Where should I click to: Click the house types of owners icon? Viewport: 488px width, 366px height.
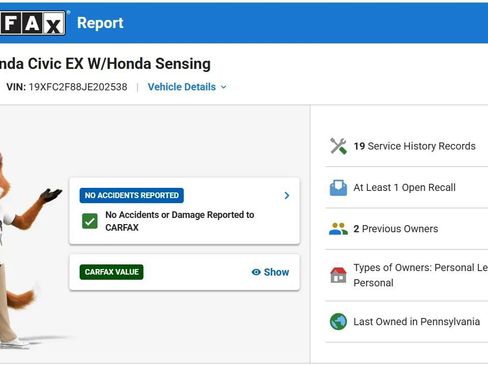[338, 275]
